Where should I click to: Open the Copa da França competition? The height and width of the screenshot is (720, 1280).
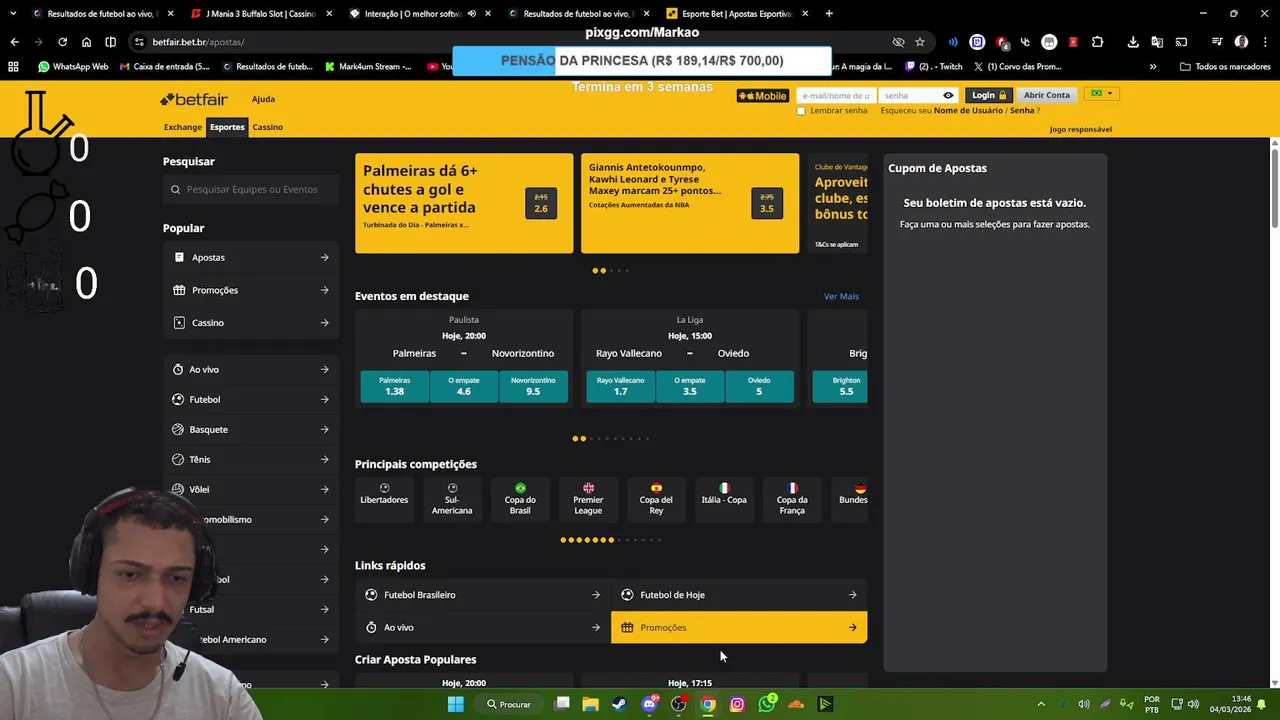coord(792,499)
